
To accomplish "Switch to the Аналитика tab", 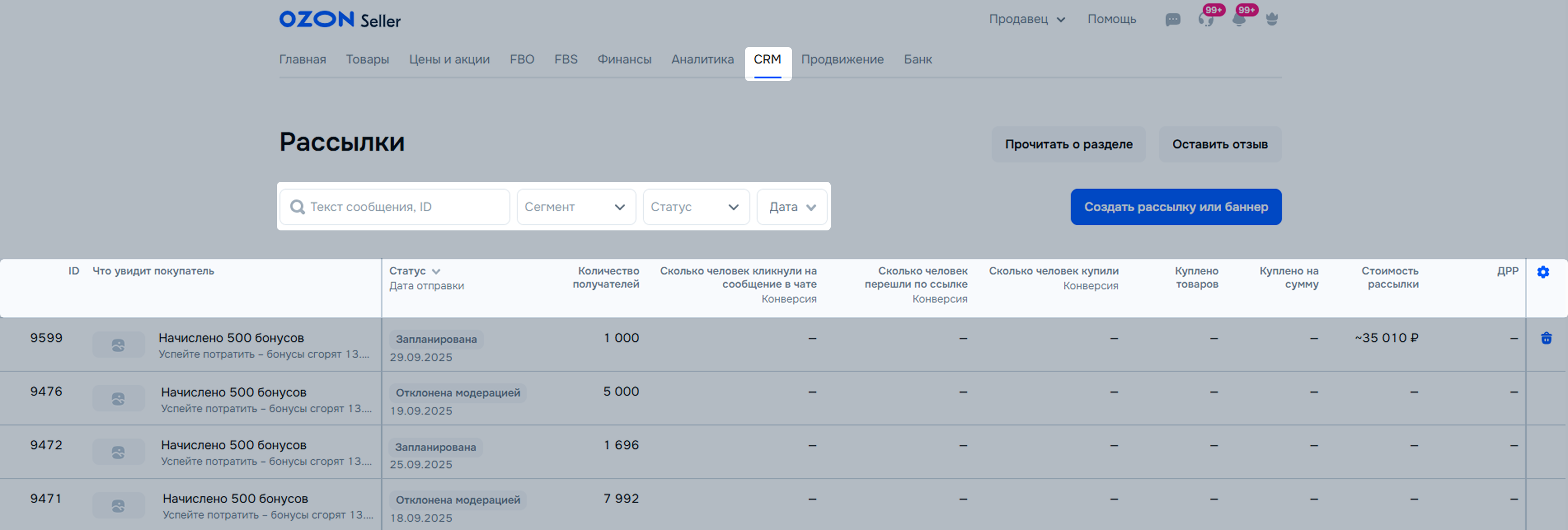I will coord(703,59).
